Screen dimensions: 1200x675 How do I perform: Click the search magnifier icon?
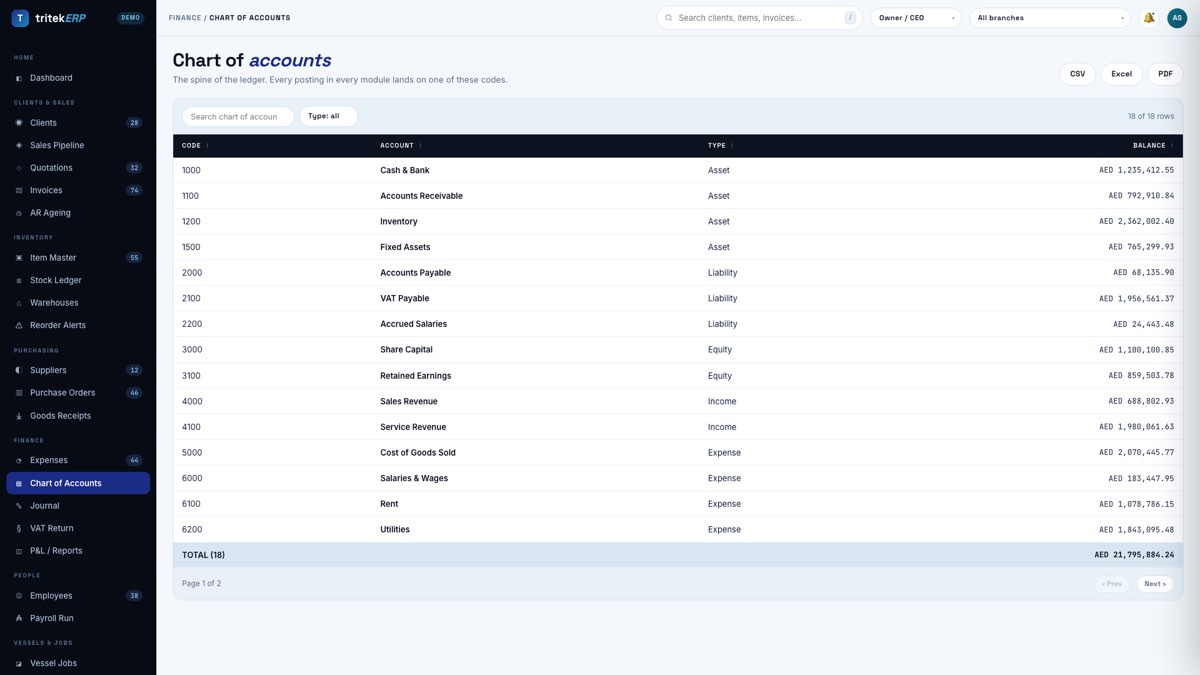tap(669, 18)
